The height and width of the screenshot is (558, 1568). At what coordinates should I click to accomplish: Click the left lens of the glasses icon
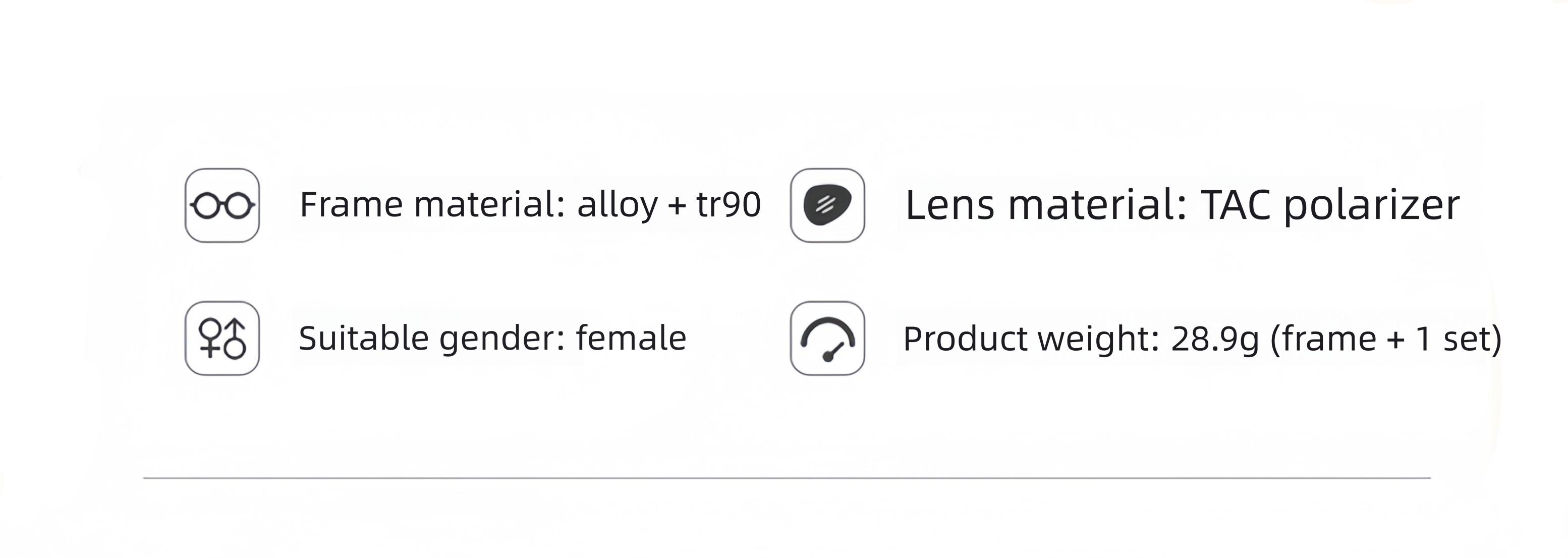pyautogui.click(x=207, y=206)
